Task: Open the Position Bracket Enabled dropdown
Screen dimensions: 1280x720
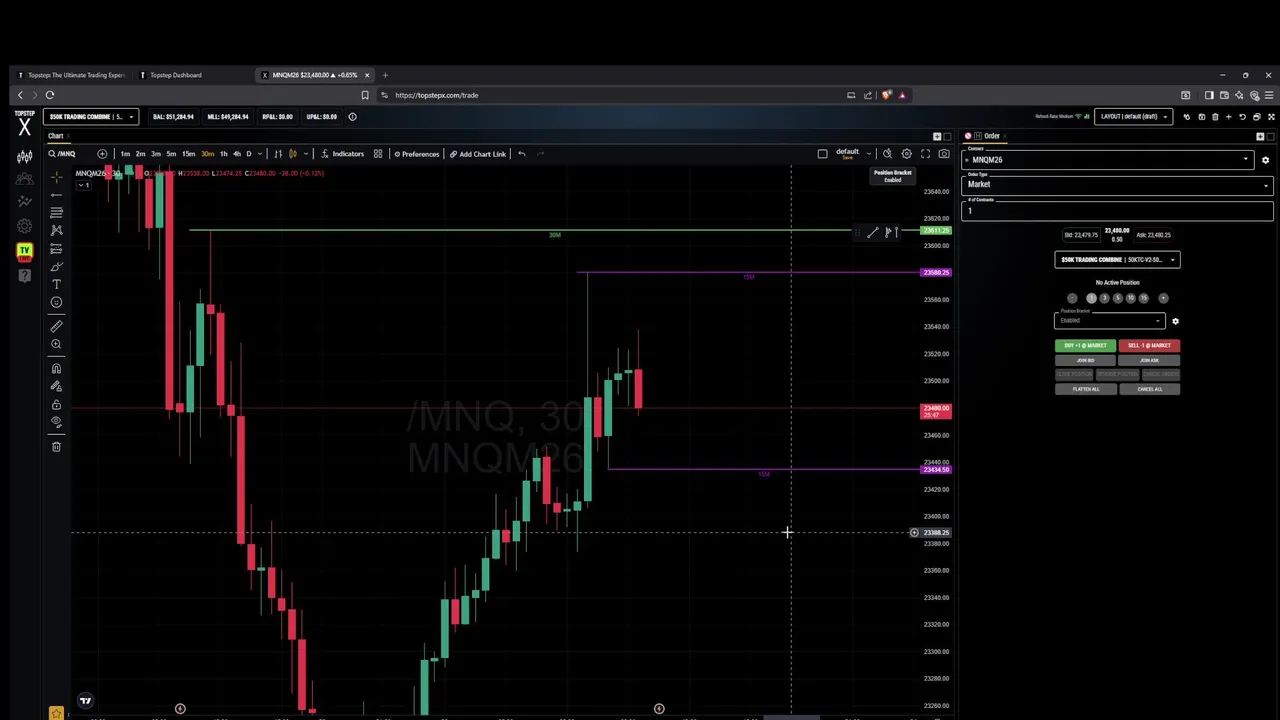Action: click(1110, 320)
